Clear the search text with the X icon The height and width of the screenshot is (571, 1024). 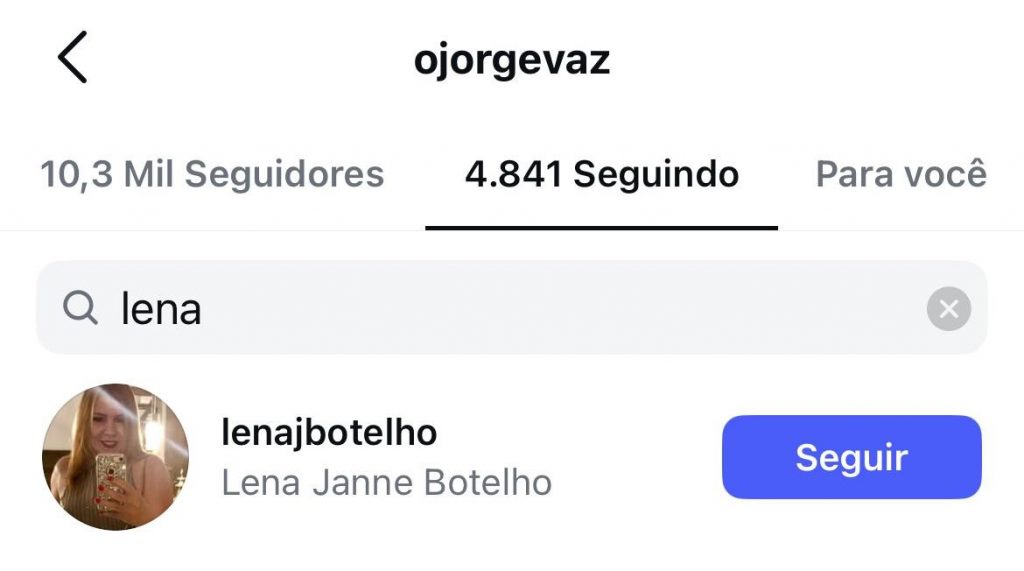pyautogui.click(x=948, y=309)
